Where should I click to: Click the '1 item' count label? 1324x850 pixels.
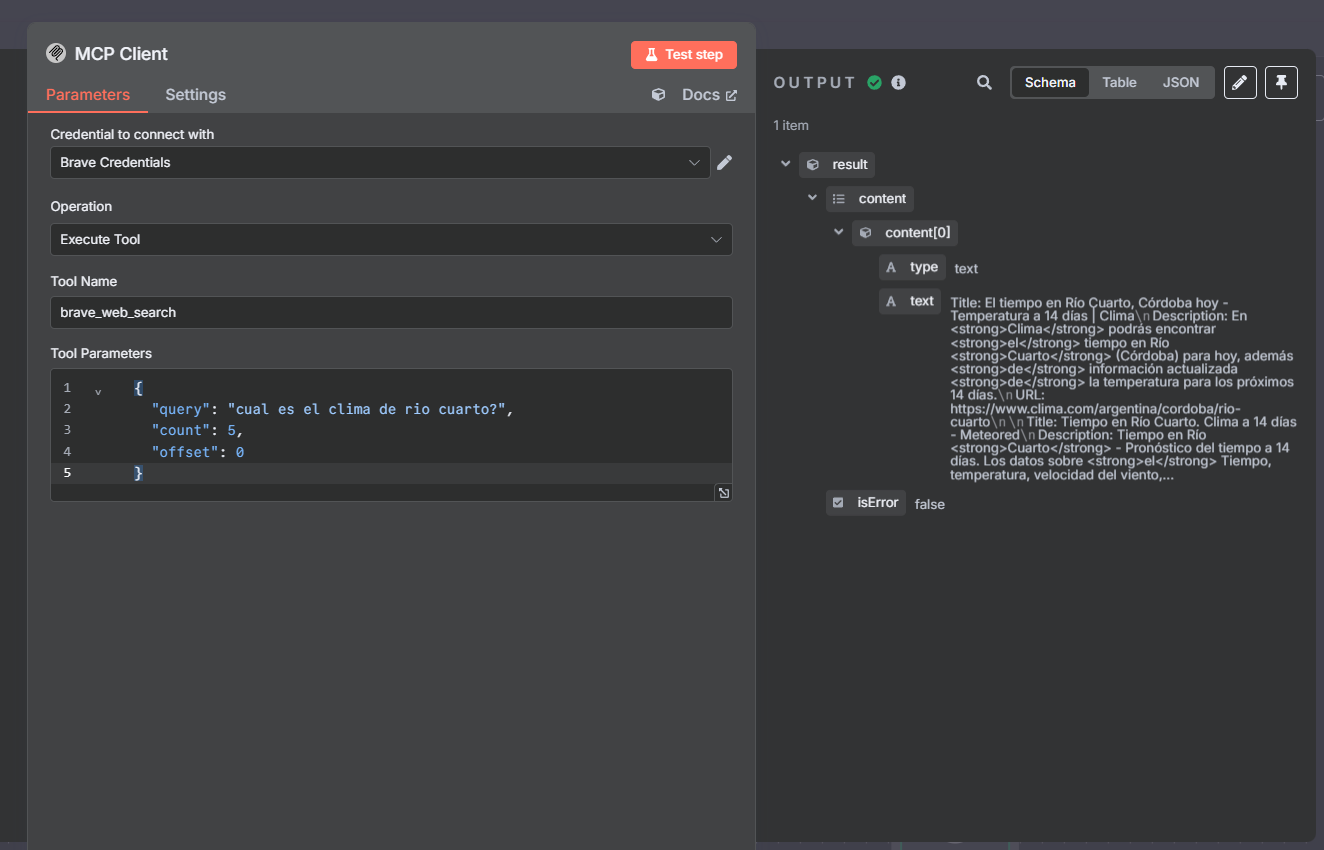pos(791,126)
